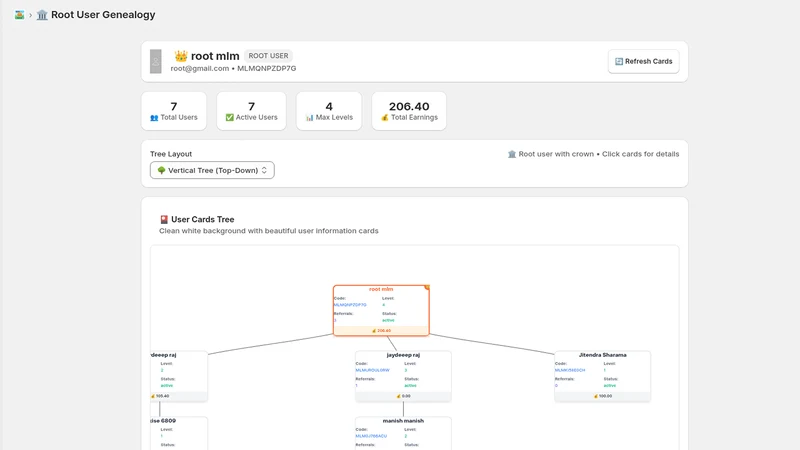Click the up-down chevron on Vertical Tree dropdown

264,170
